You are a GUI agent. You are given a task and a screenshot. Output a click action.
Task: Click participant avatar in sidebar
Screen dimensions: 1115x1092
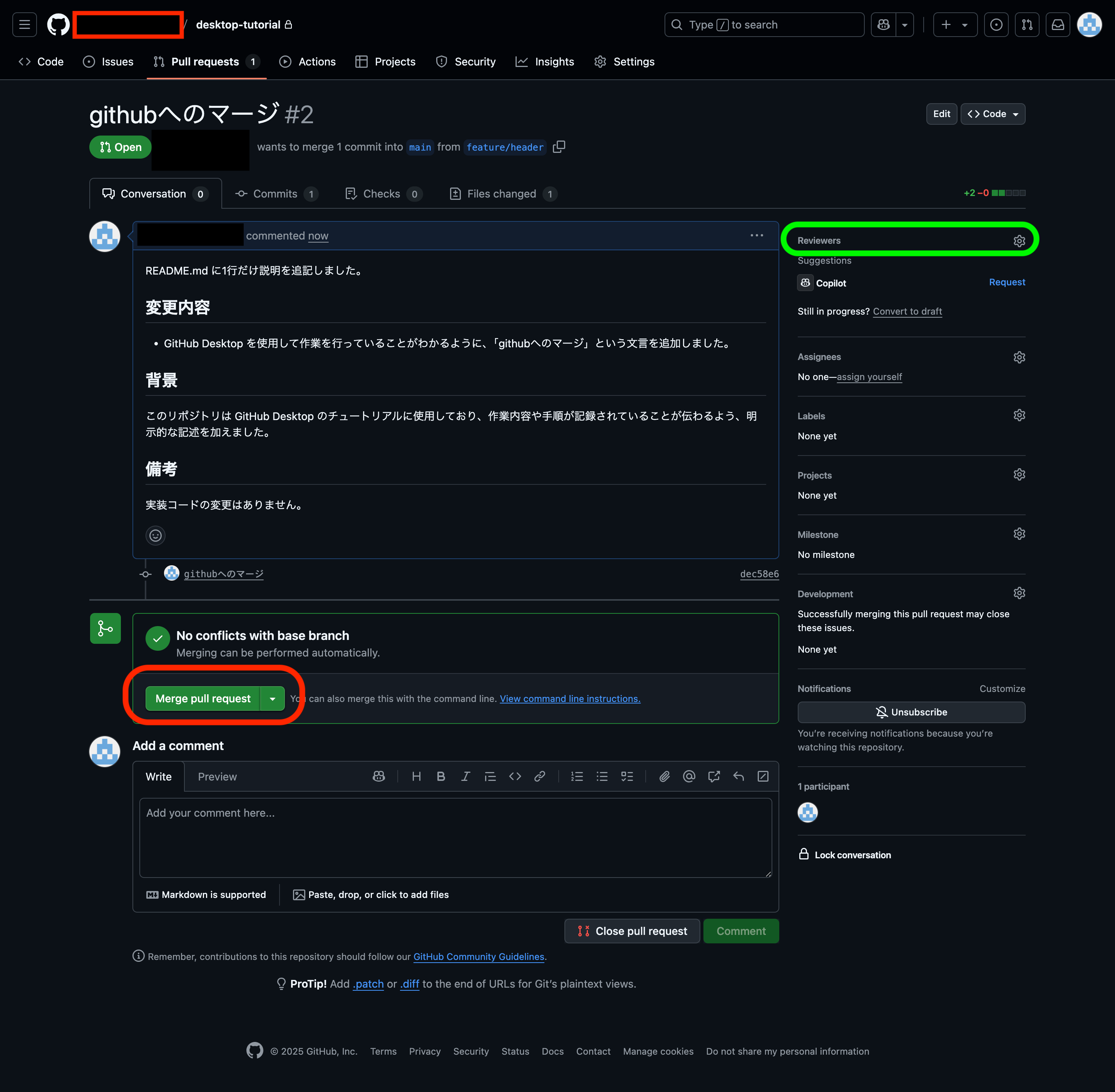click(808, 812)
